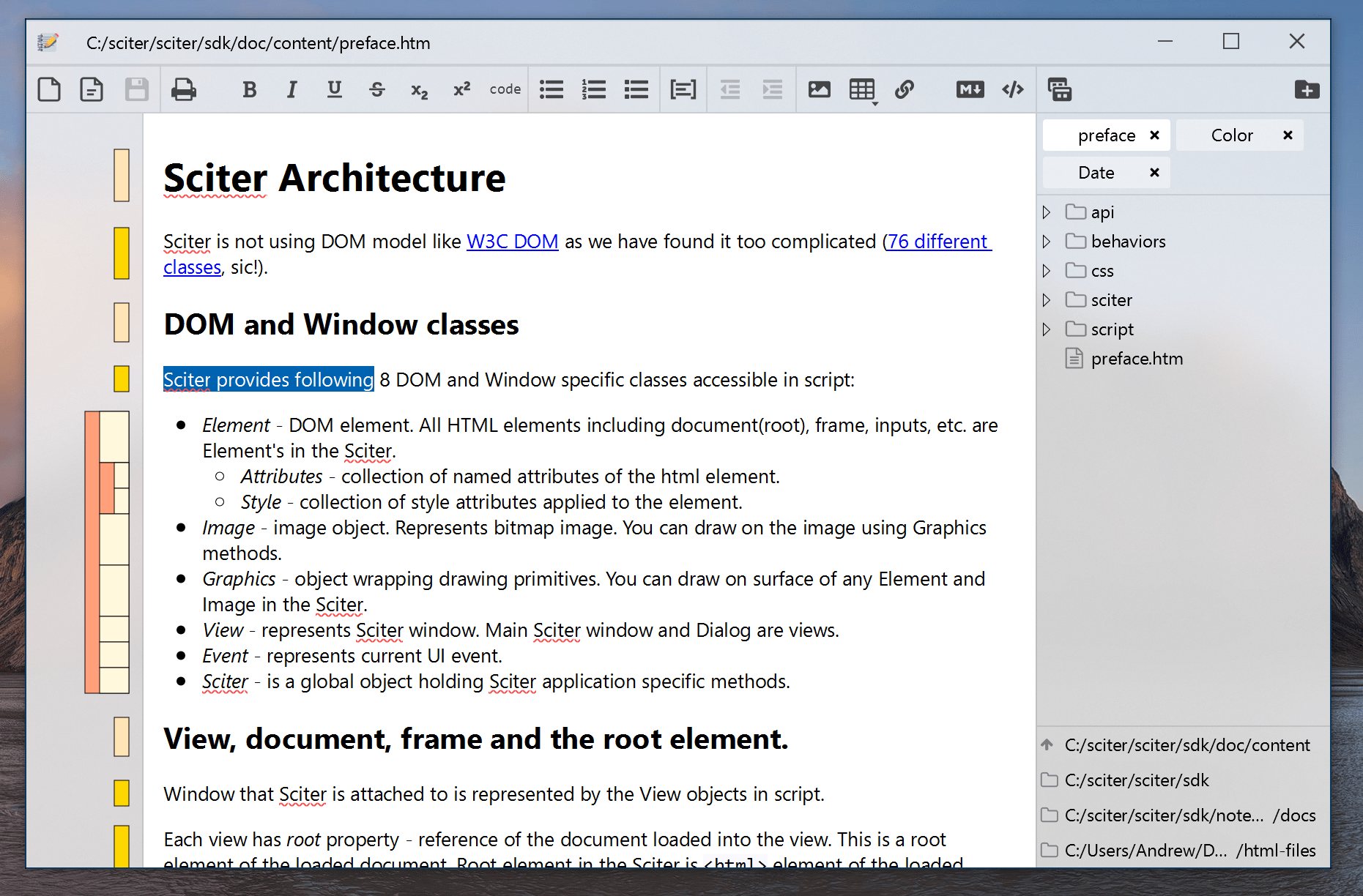Viewport: 1363px width, 896px height.
Task: Toggle italic formatting
Action: (x=292, y=89)
